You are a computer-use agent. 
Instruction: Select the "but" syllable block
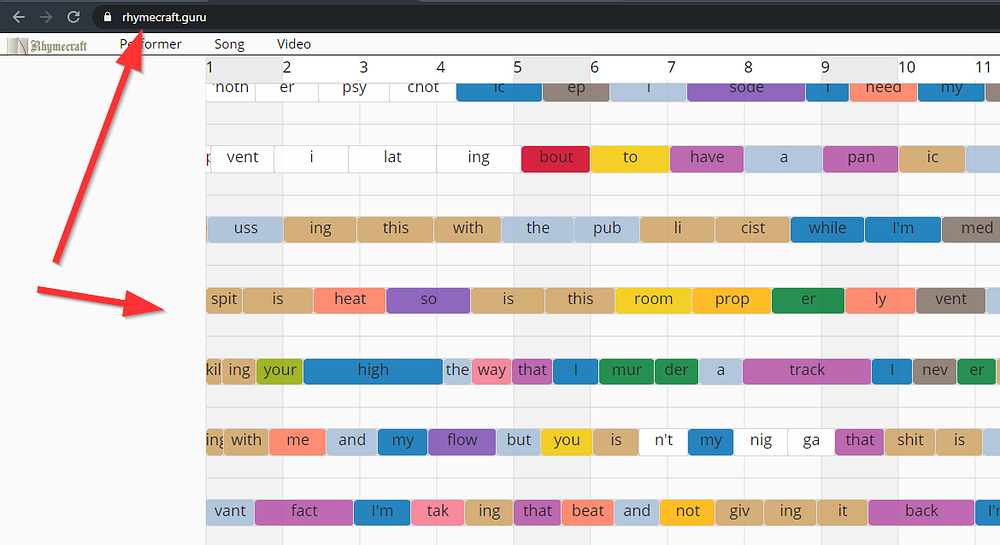click(x=518, y=441)
